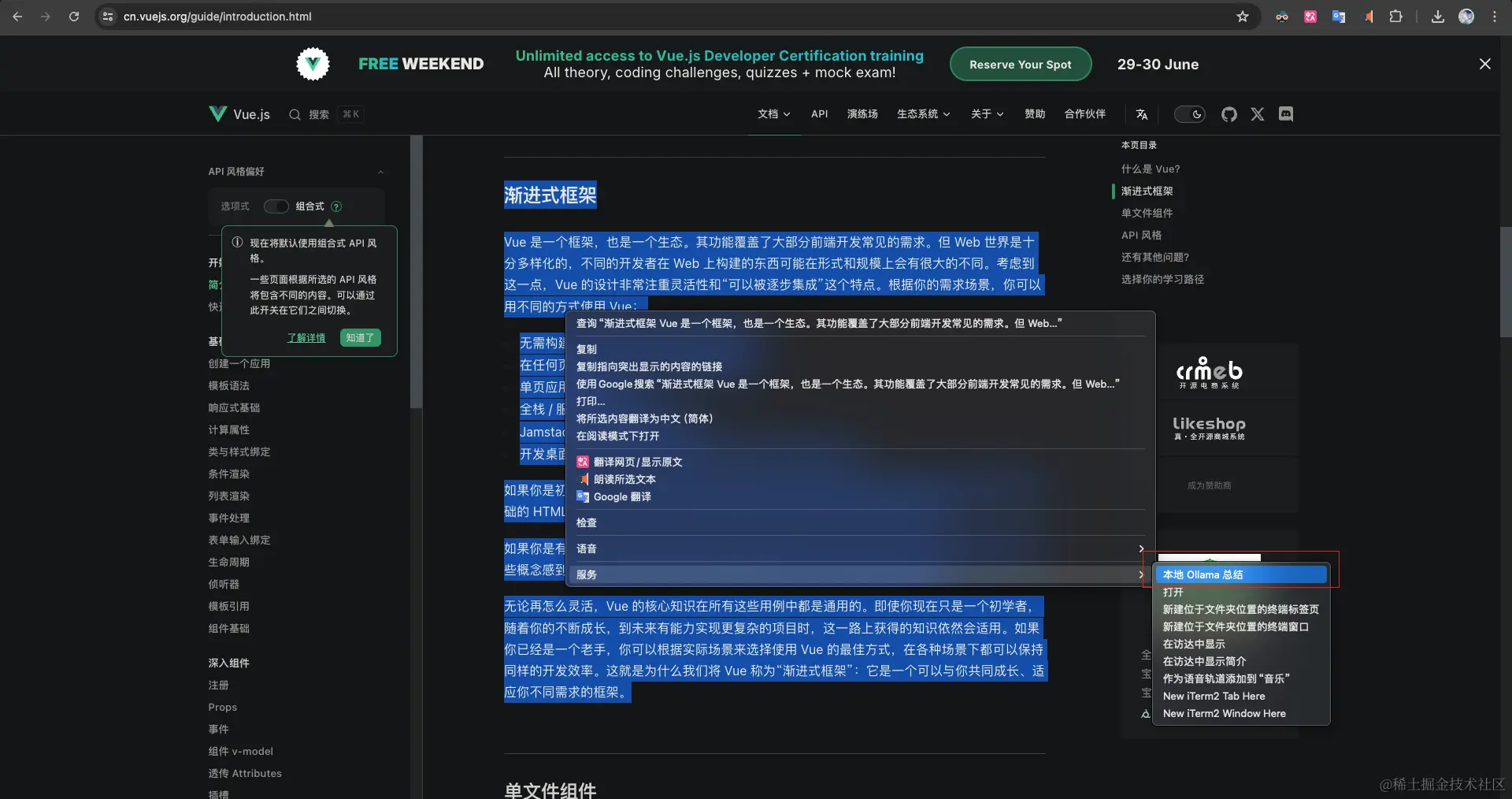Open Vue X (Twitter) icon link
1512x799 pixels.
pos(1258,114)
